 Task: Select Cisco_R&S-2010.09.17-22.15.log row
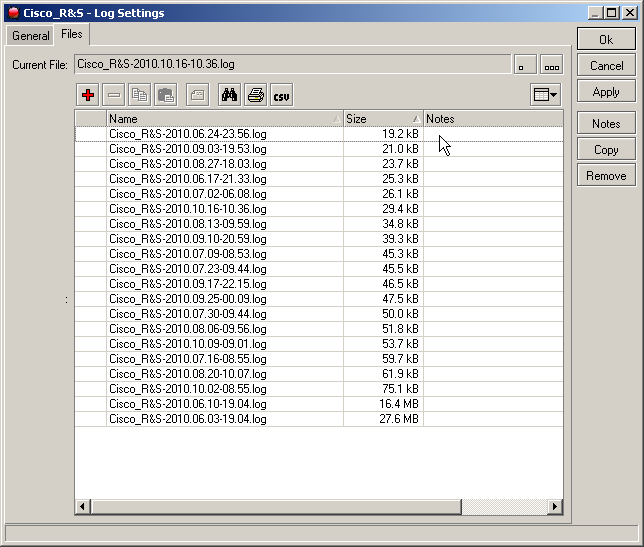pyautogui.click(x=319, y=284)
